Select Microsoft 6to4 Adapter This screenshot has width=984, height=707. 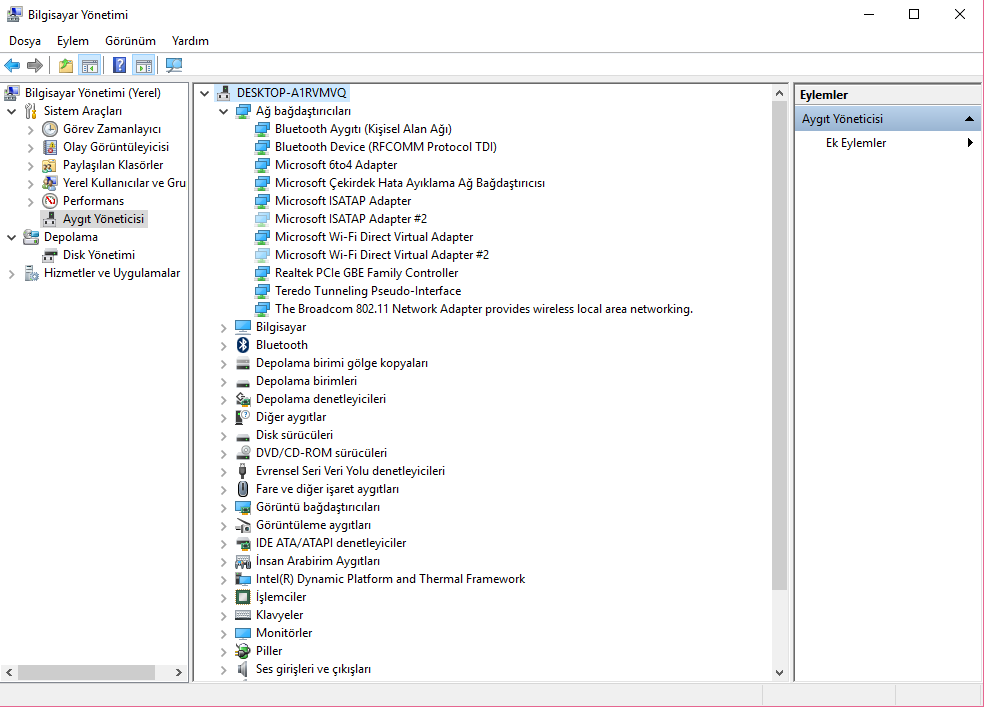coord(336,165)
